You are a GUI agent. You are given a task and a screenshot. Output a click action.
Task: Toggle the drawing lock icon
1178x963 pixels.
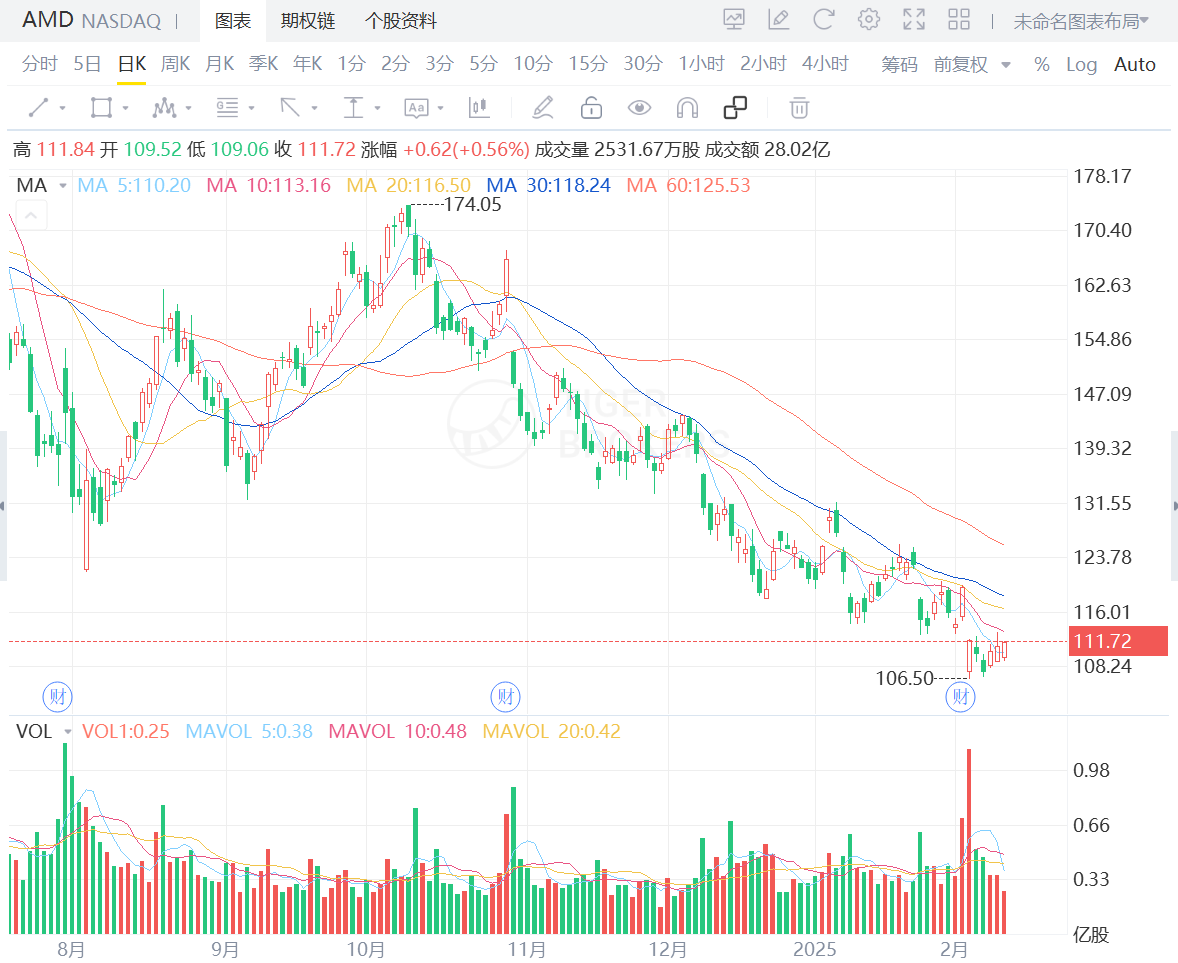pos(591,108)
